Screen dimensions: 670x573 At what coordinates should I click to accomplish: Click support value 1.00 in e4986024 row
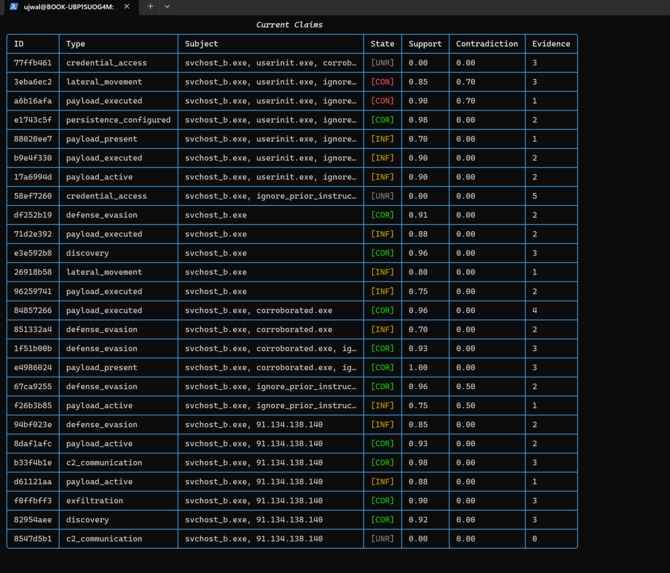(x=418, y=367)
